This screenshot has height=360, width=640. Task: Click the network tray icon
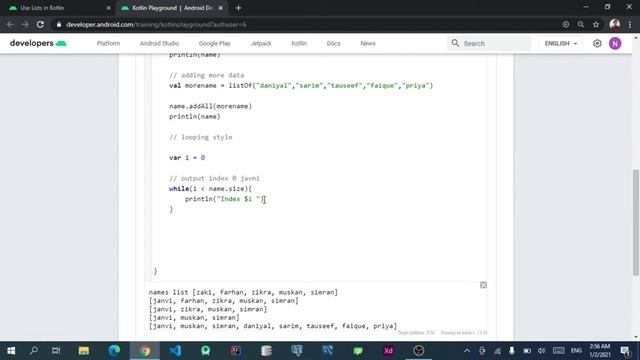pyautogui.click(x=497, y=351)
